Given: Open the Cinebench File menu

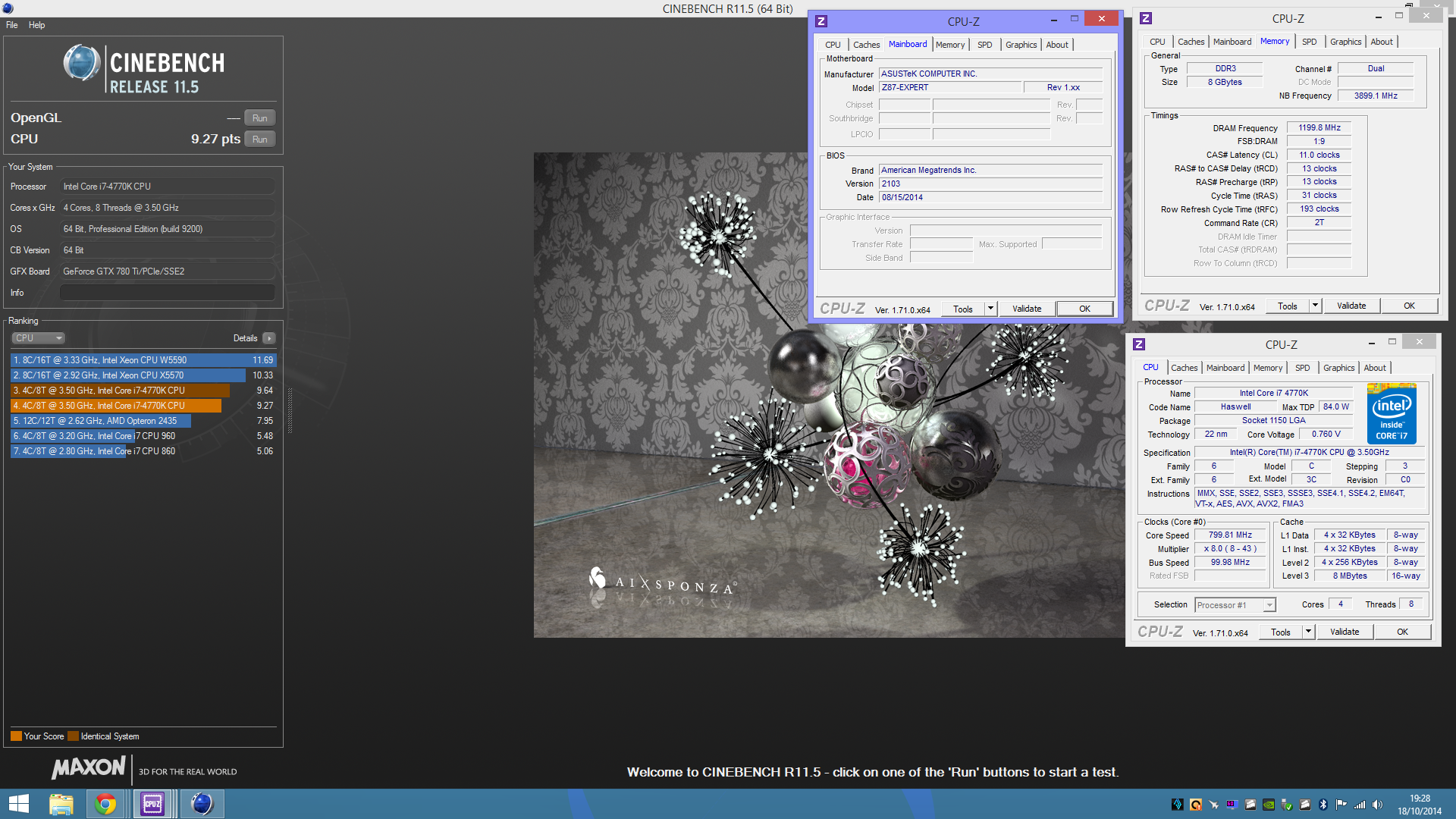Looking at the screenshot, I should click(x=12, y=25).
